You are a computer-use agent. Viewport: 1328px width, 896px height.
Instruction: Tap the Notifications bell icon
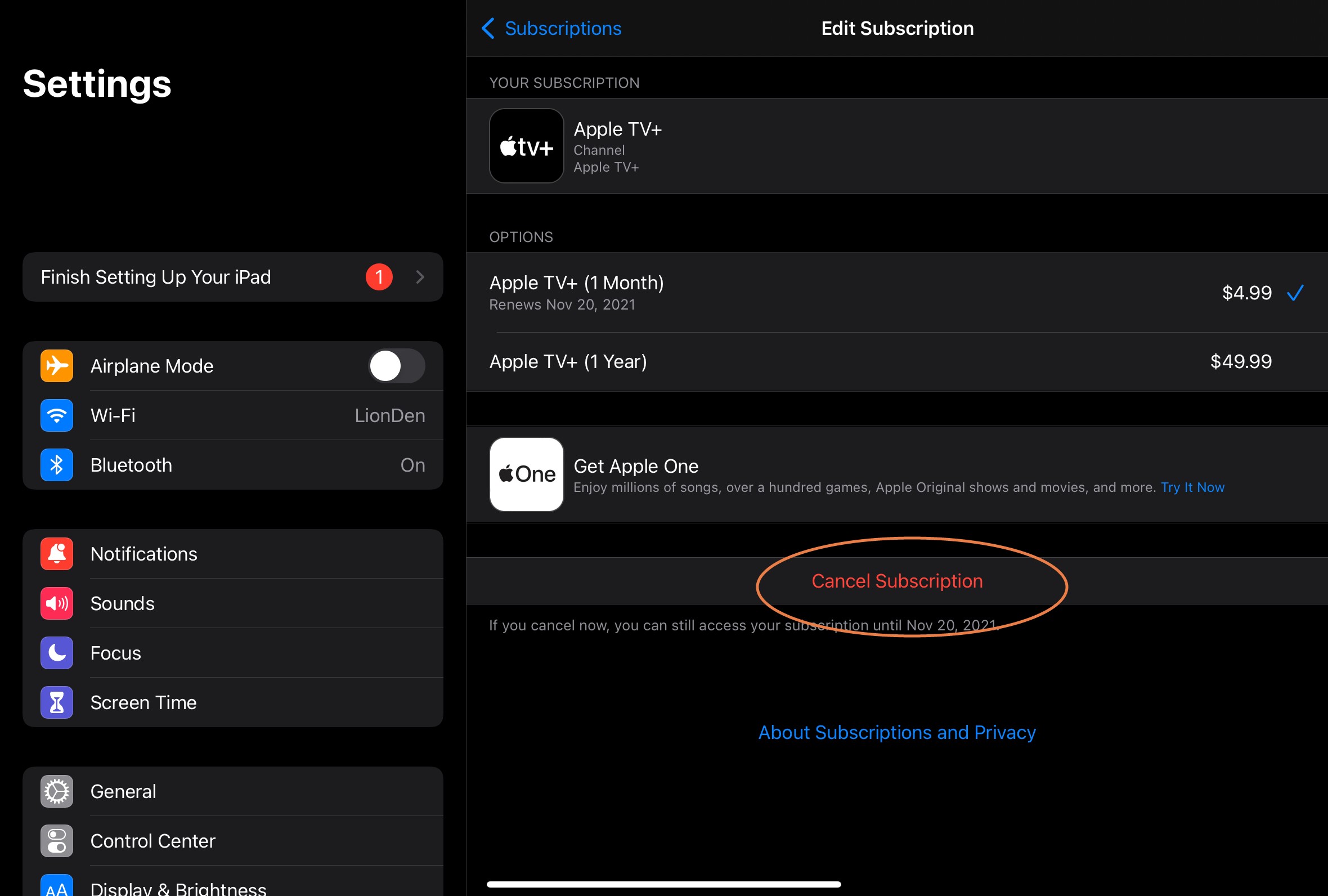[x=56, y=554]
